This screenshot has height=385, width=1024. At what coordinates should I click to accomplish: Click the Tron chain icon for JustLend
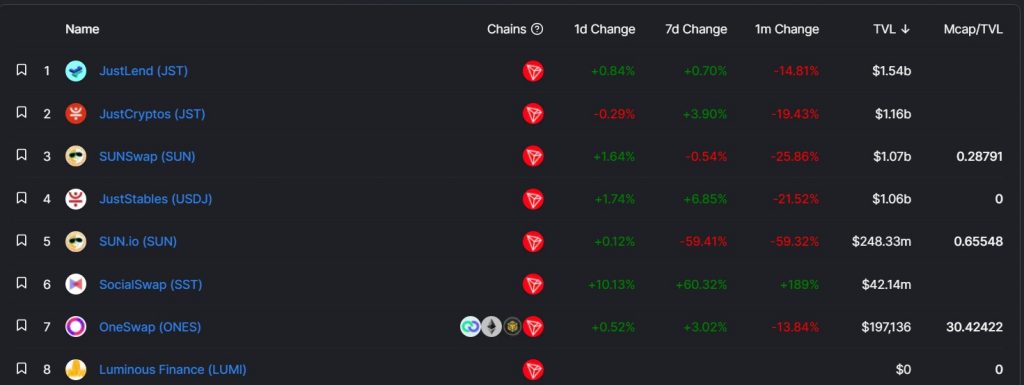[x=533, y=71]
